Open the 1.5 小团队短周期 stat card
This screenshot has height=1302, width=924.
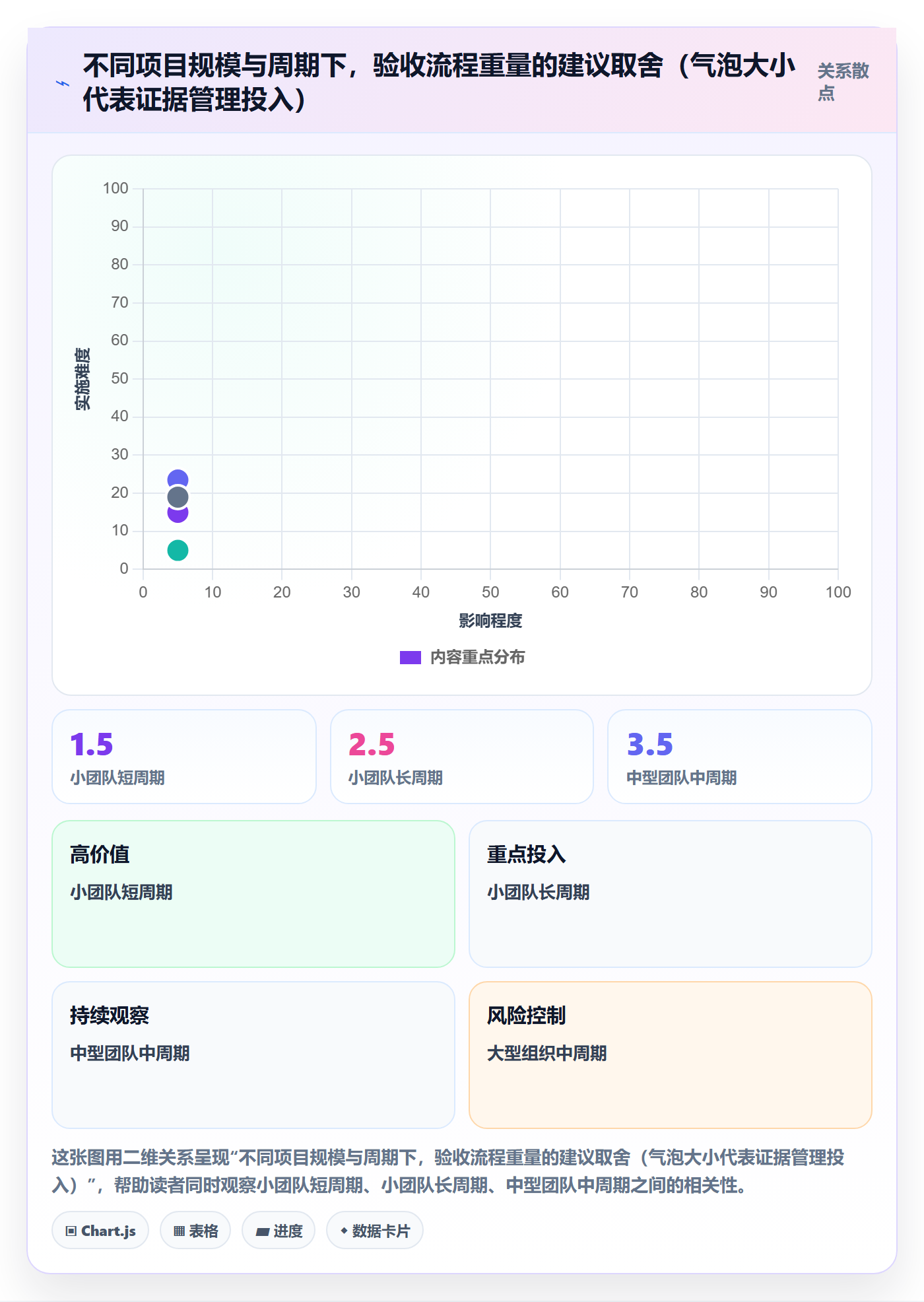[184, 757]
